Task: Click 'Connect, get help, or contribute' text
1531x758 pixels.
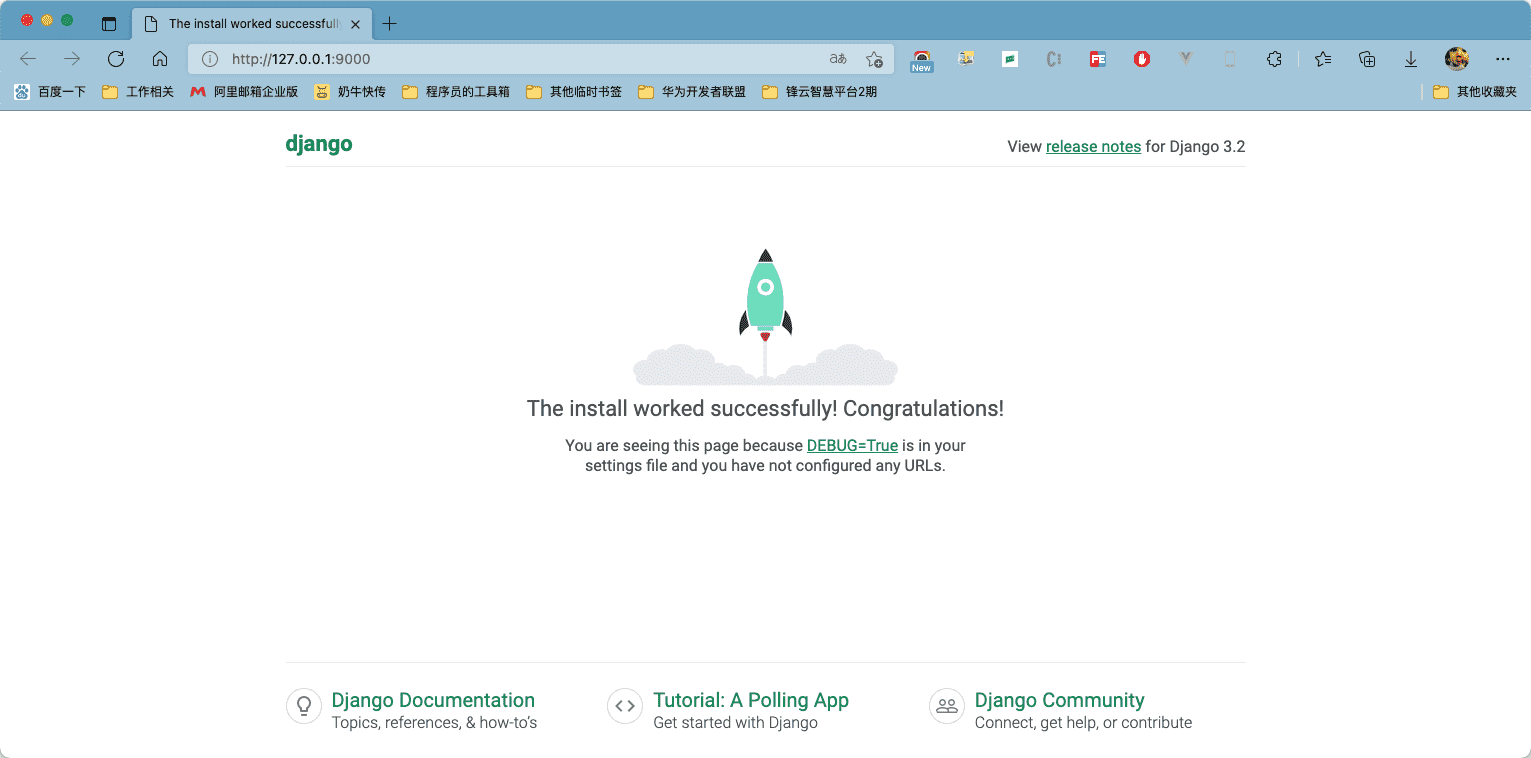Action: pyautogui.click(x=1083, y=723)
